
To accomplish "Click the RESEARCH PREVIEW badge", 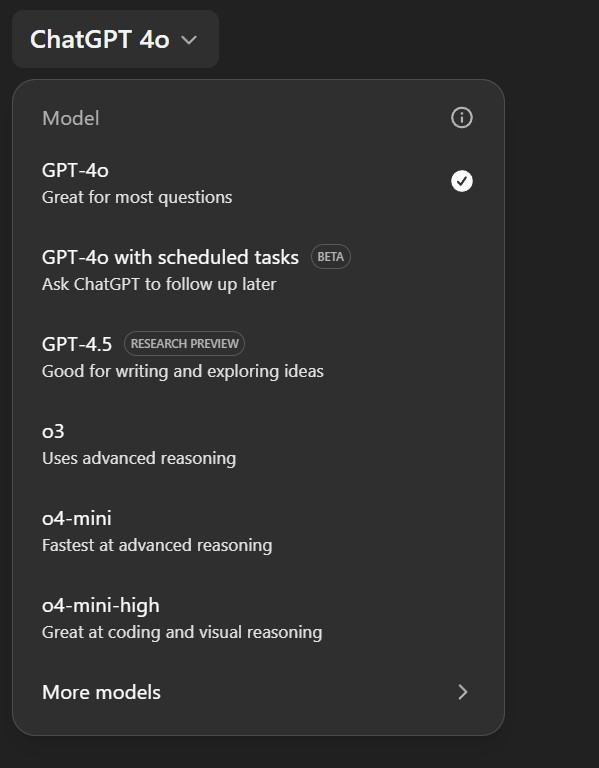I will [184, 344].
